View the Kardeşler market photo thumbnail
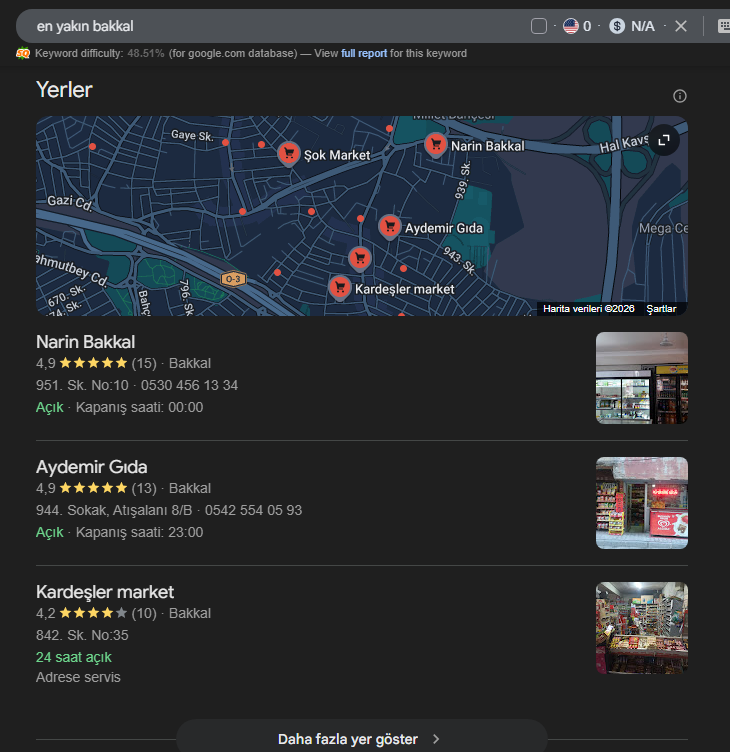This screenshot has height=752, width=730. [642, 628]
